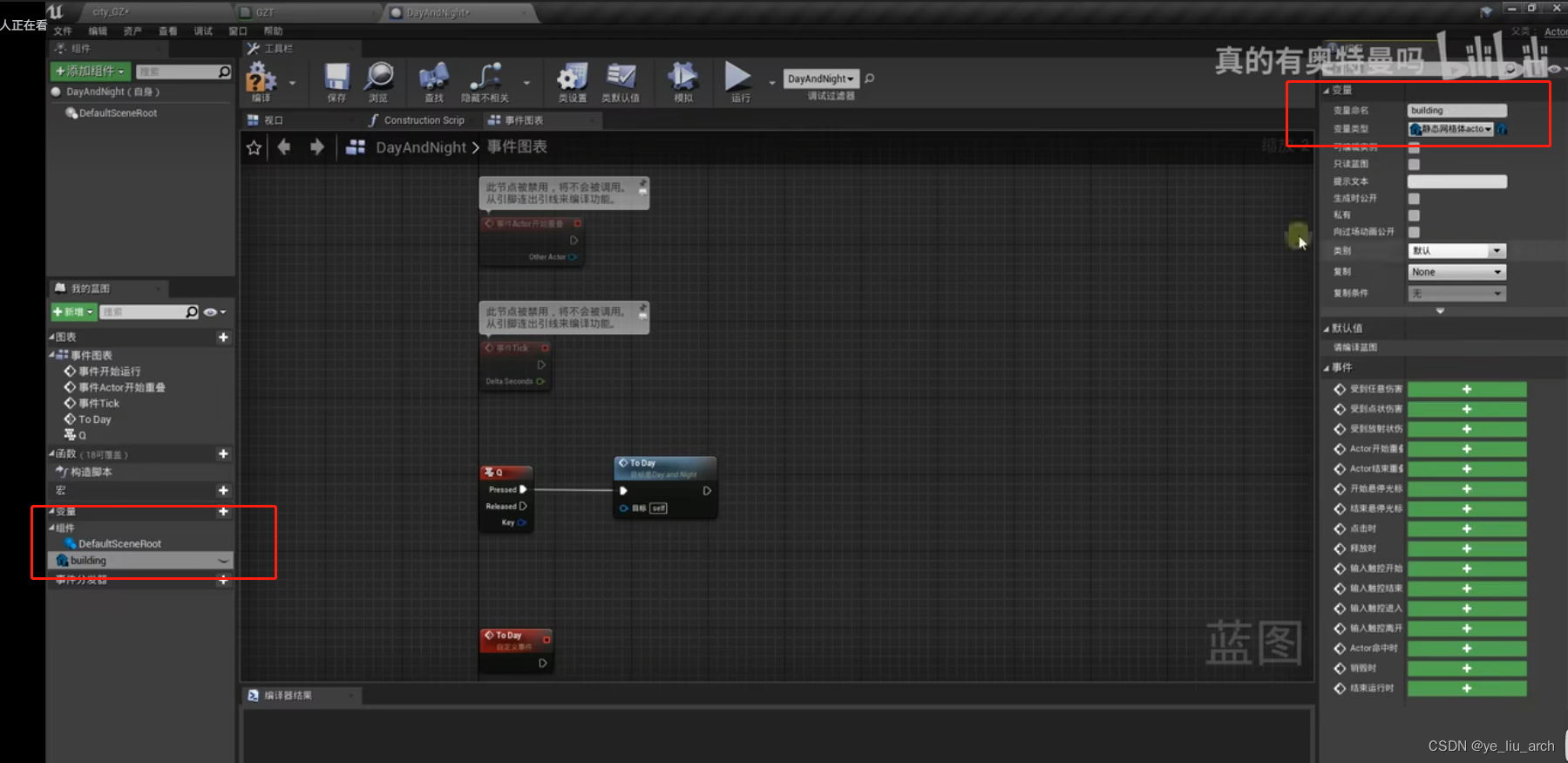Add the 受到任意伤害 event with plus button
1568x763 pixels.
[x=1467, y=389]
